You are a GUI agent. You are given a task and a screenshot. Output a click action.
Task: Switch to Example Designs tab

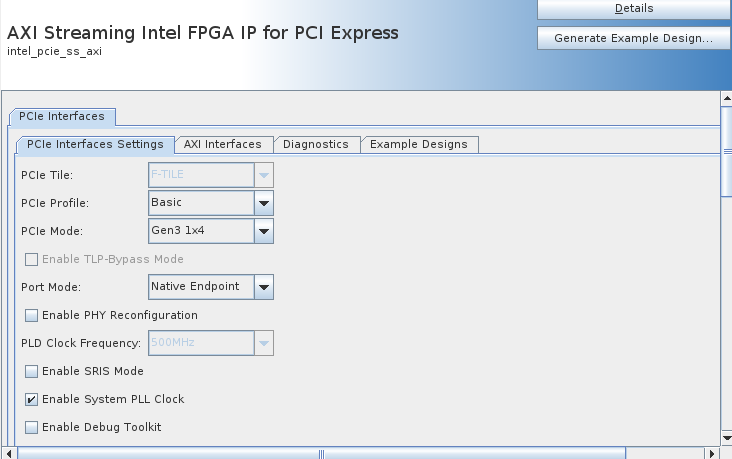click(x=419, y=144)
